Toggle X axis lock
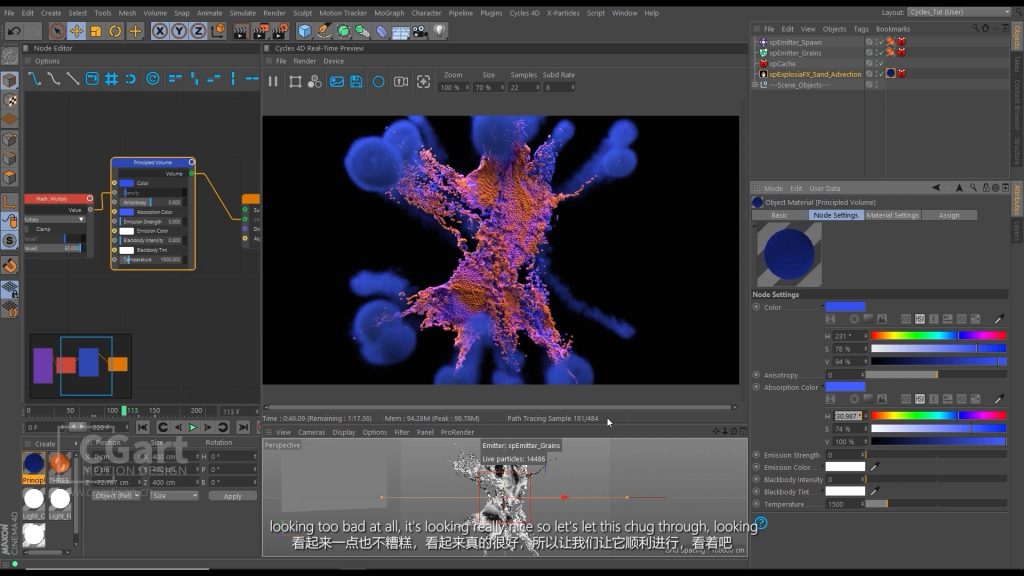1024x576 pixels. (159, 31)
